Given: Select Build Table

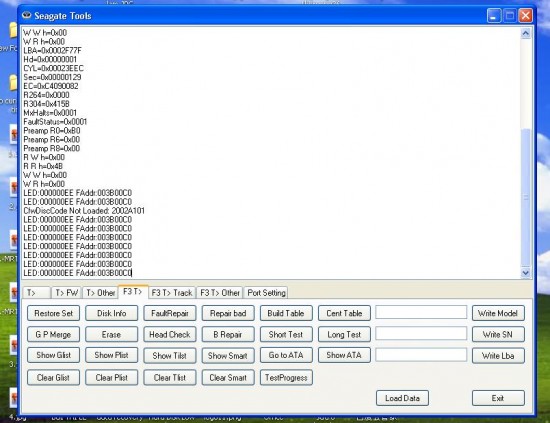Looking at the screenshot, I should [286, 313].
